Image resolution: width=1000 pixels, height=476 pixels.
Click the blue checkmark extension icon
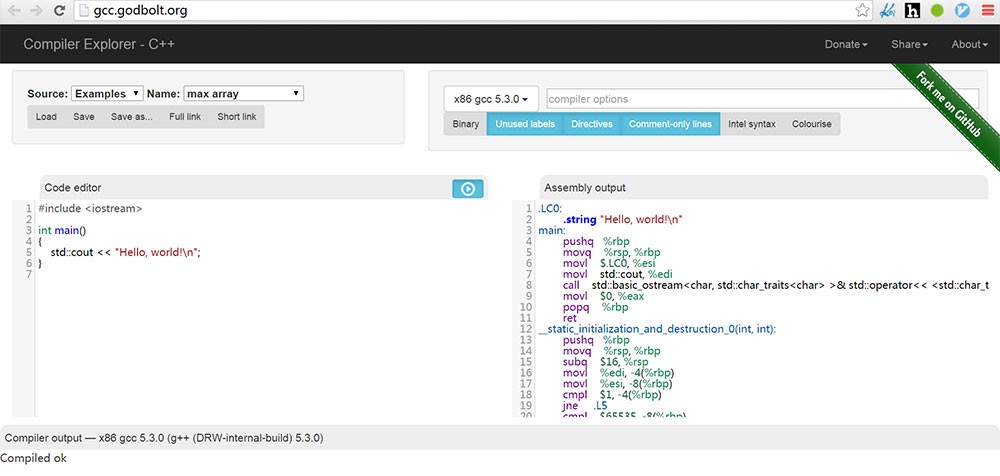coord(962,11)
